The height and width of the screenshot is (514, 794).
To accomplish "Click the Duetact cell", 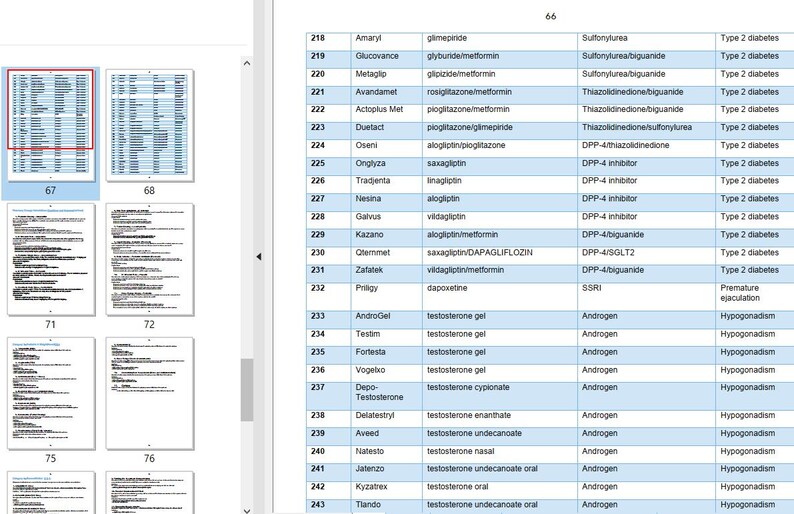I will [x=386, y=131].
